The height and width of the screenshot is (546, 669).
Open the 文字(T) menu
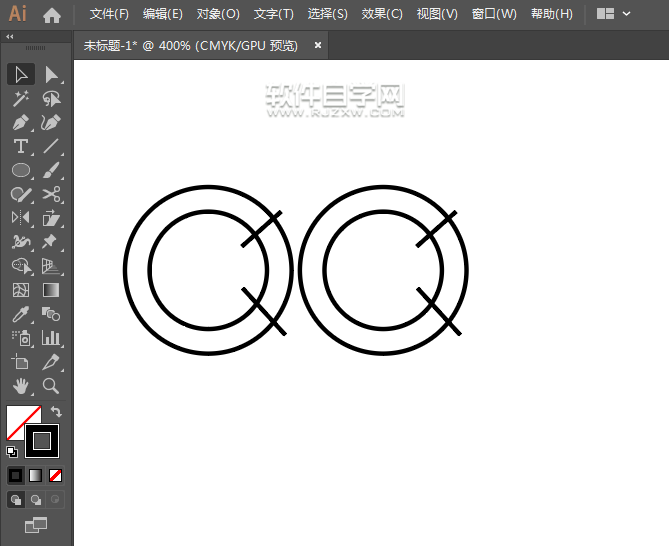(273, 14)
